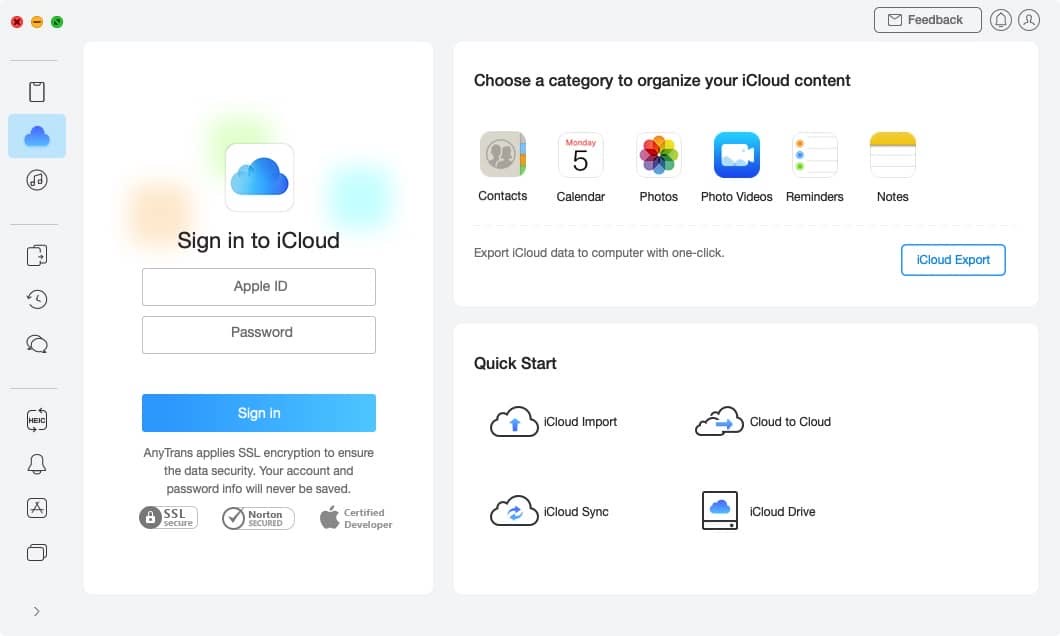Click the SSL secure badge
1060x636 pixels.
[x=168, y=518]
